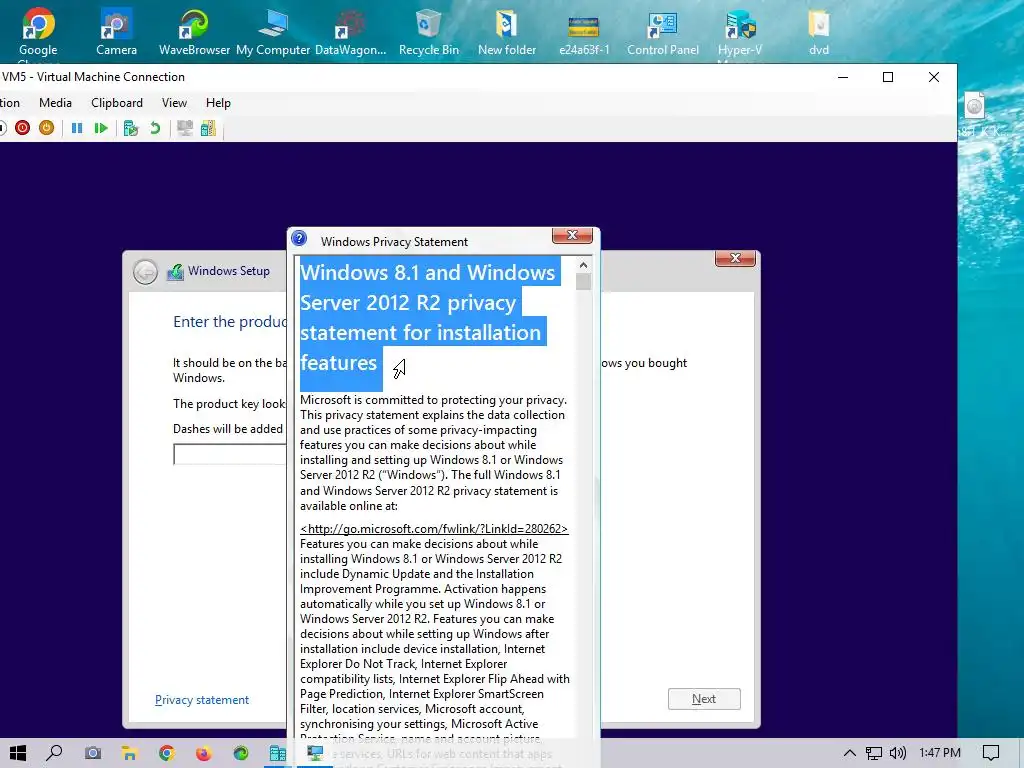Select the DataWagon desktop shortcut
This screenshot has height=768, width=1024.
click(351, 31)
